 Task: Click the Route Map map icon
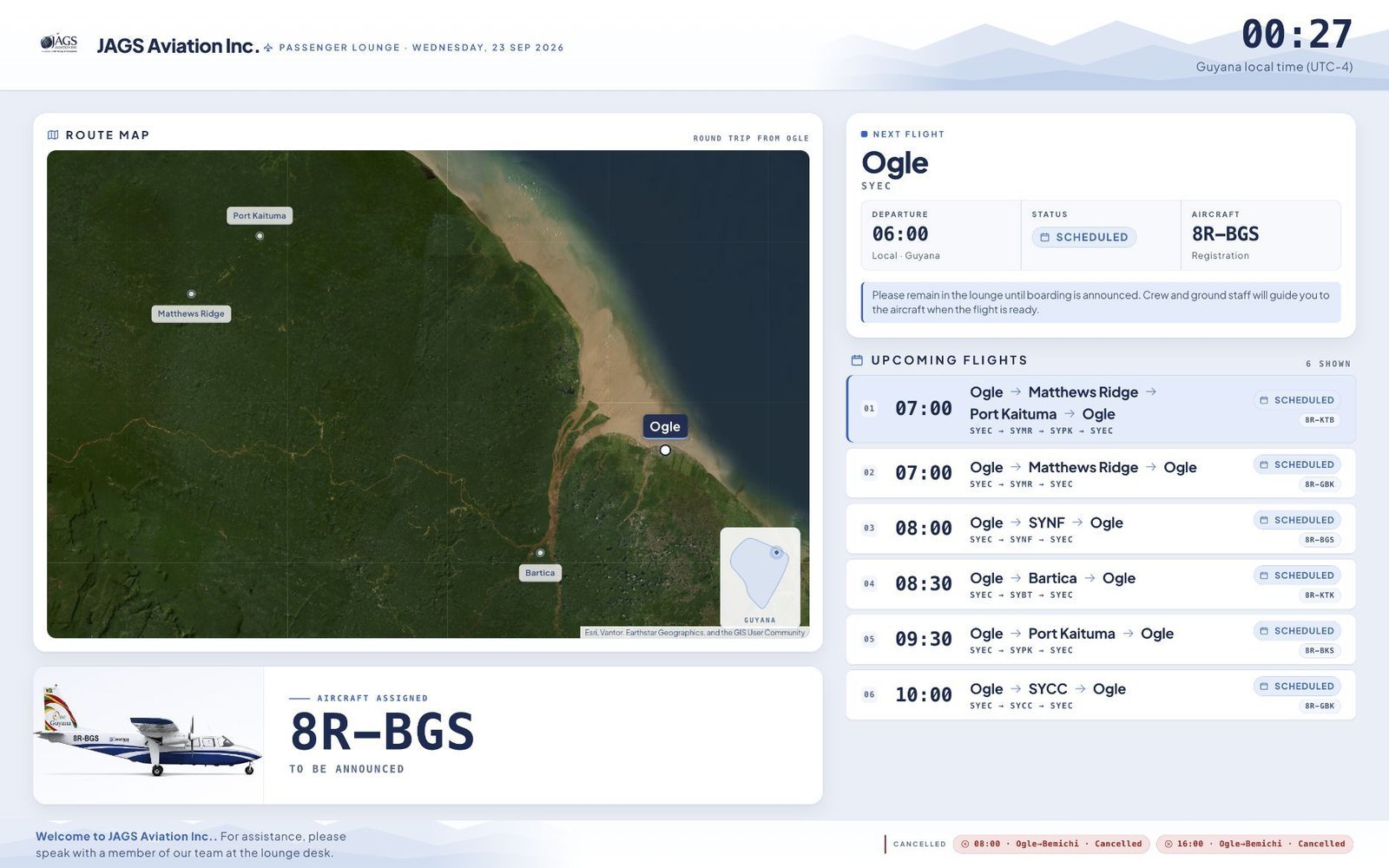53,135
